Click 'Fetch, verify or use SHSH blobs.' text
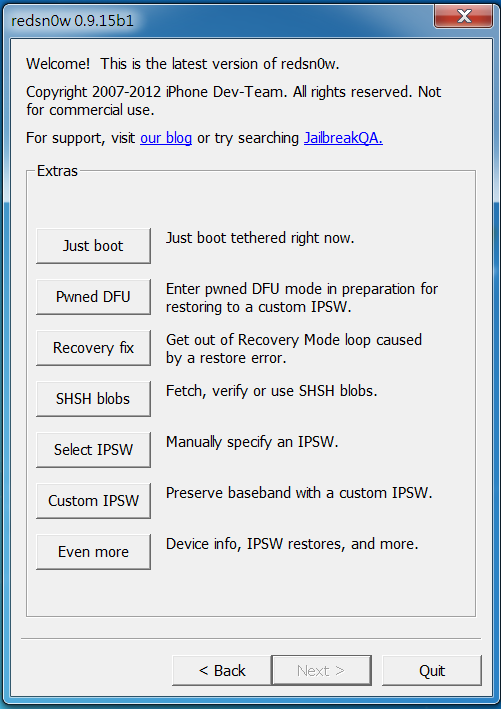The height and width of the screenshot is (709, 501). click(271, 391)
